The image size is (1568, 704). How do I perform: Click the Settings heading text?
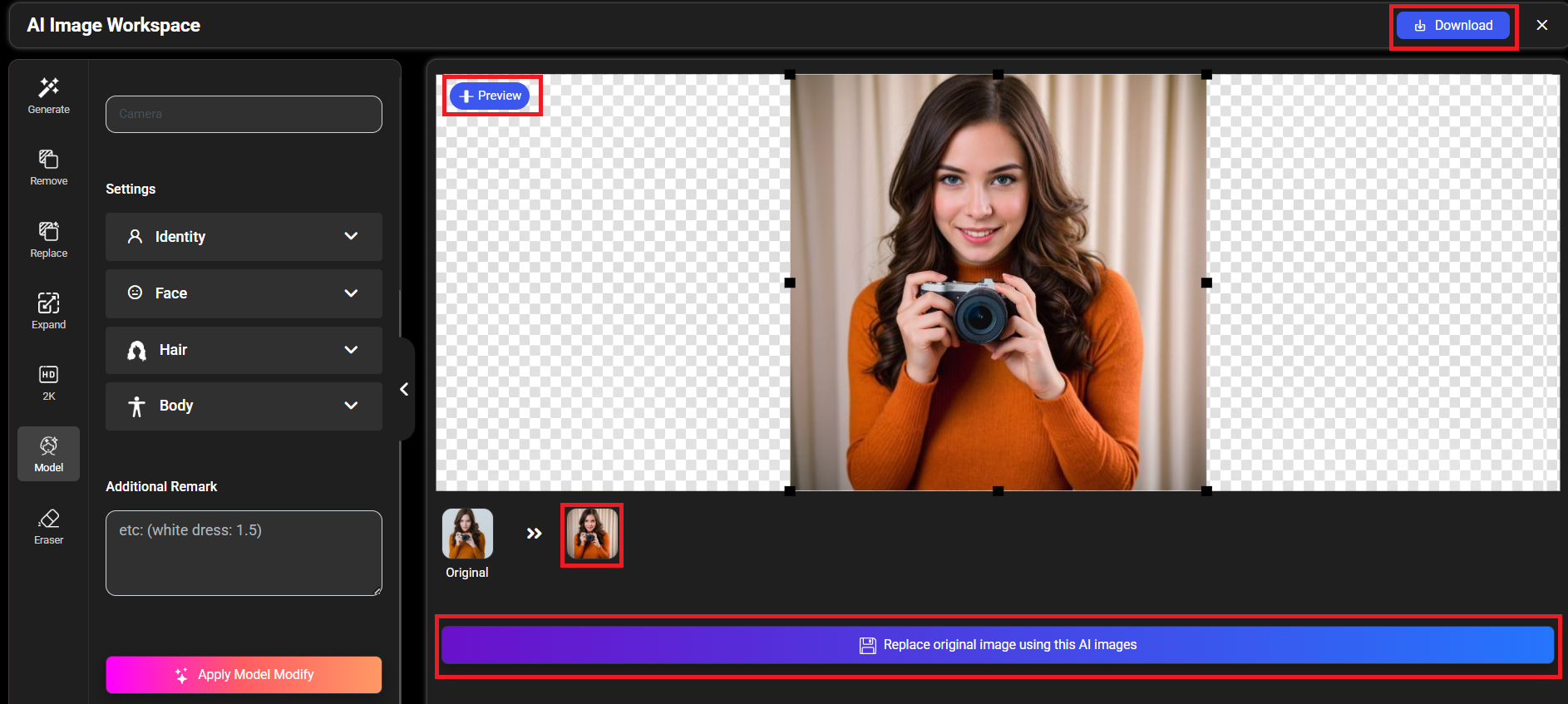(x=131, y=189)
